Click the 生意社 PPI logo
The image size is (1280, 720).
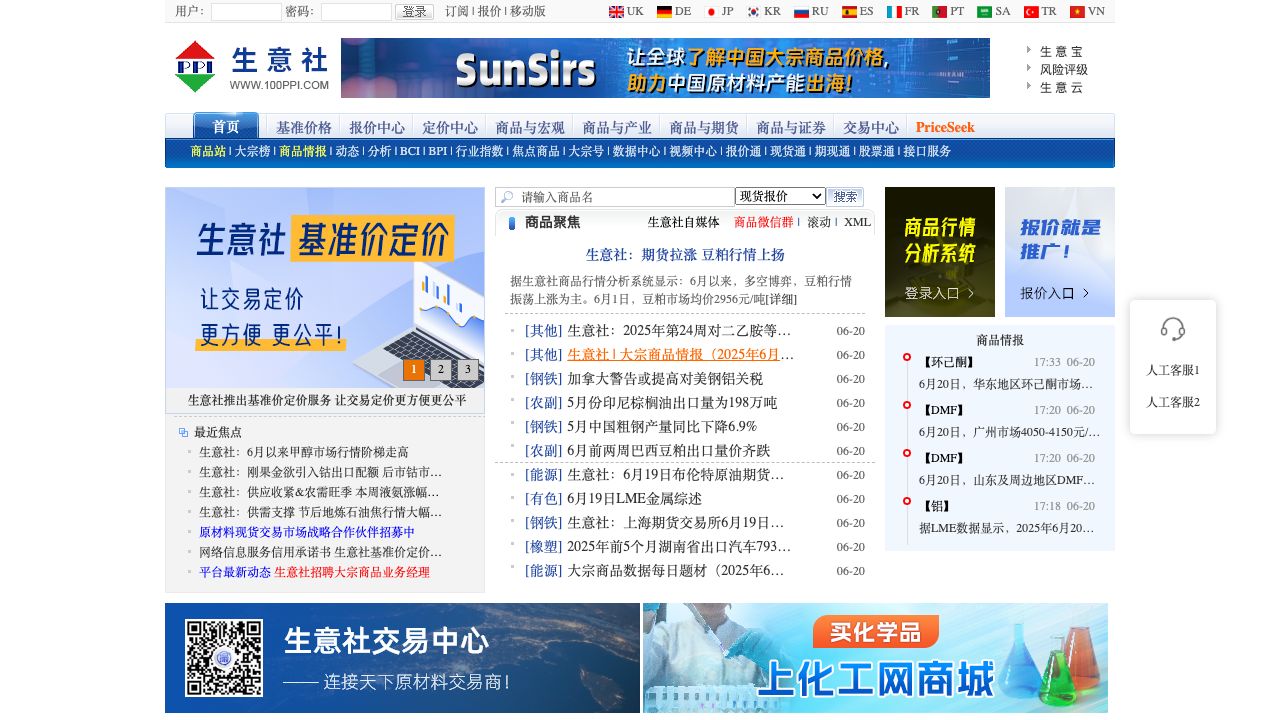251,67
